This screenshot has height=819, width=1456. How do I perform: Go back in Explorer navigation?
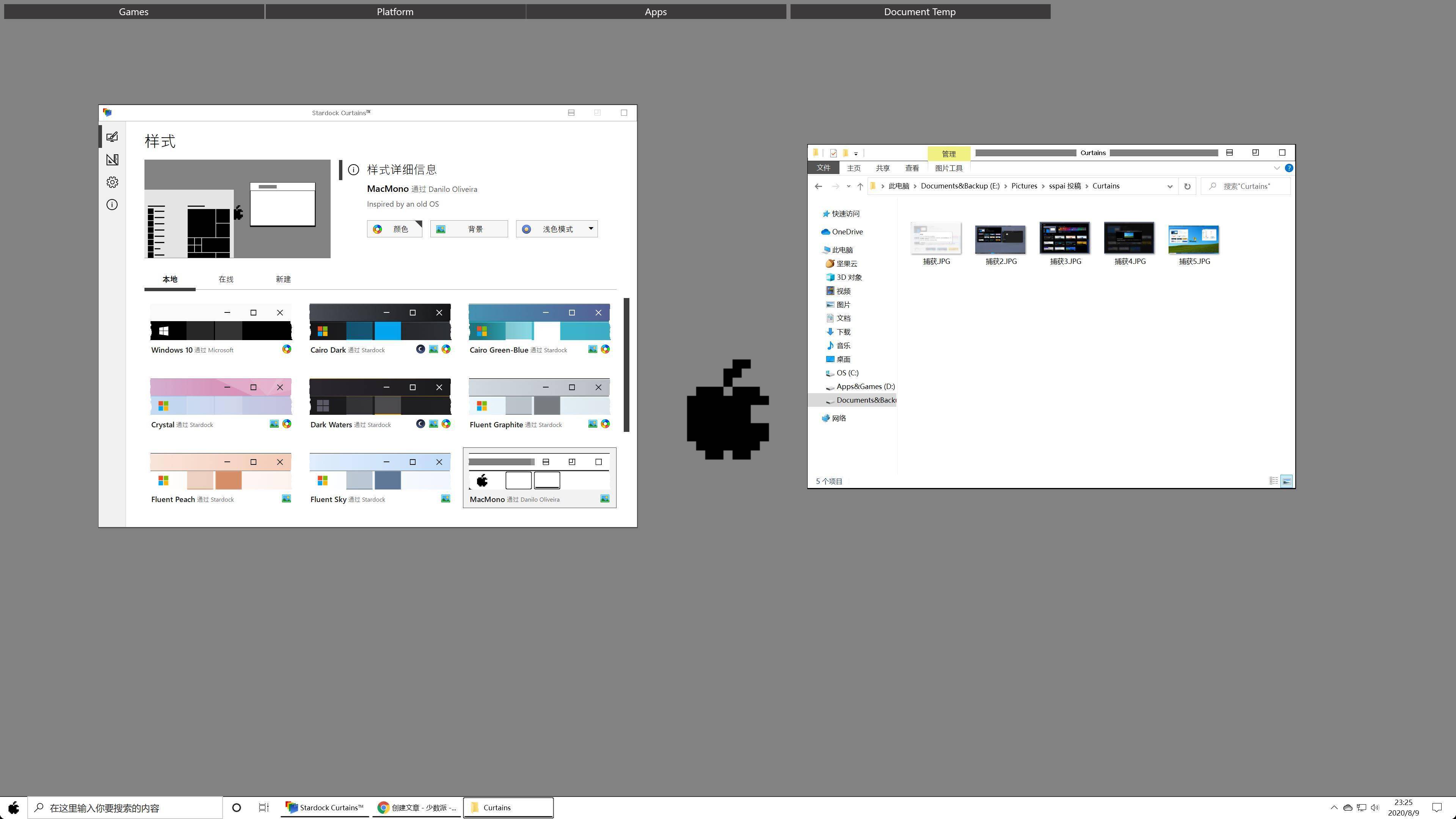pyautogui.click(x=819, y=187)
